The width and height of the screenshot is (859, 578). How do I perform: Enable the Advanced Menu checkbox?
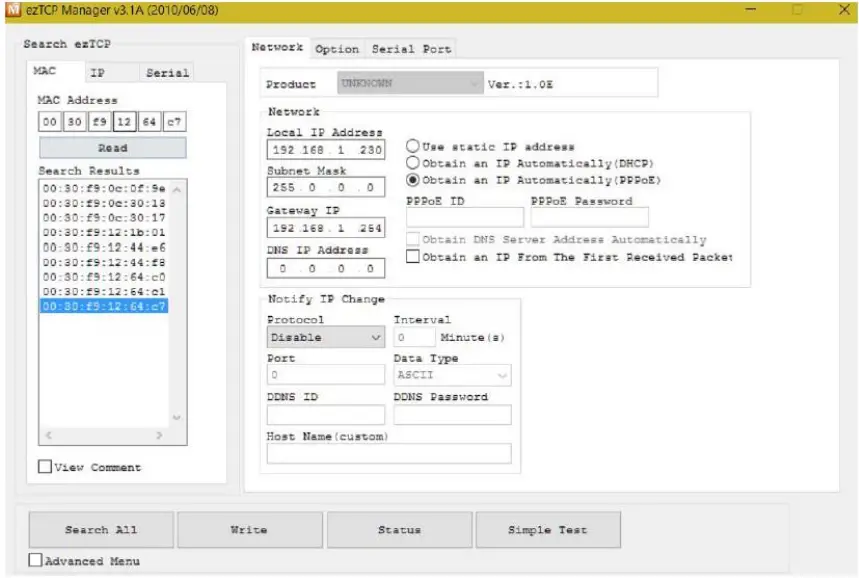(35, 560)
